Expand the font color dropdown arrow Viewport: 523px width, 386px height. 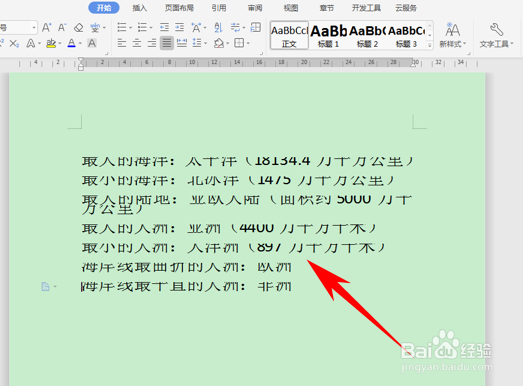80,44
